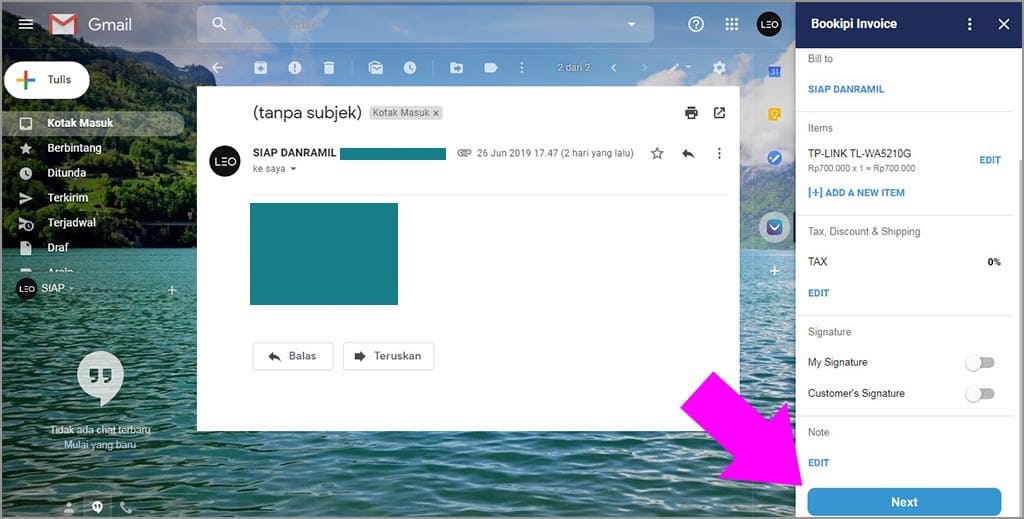Archive this email
1024x519 pixels.
[x=261, y=68]
